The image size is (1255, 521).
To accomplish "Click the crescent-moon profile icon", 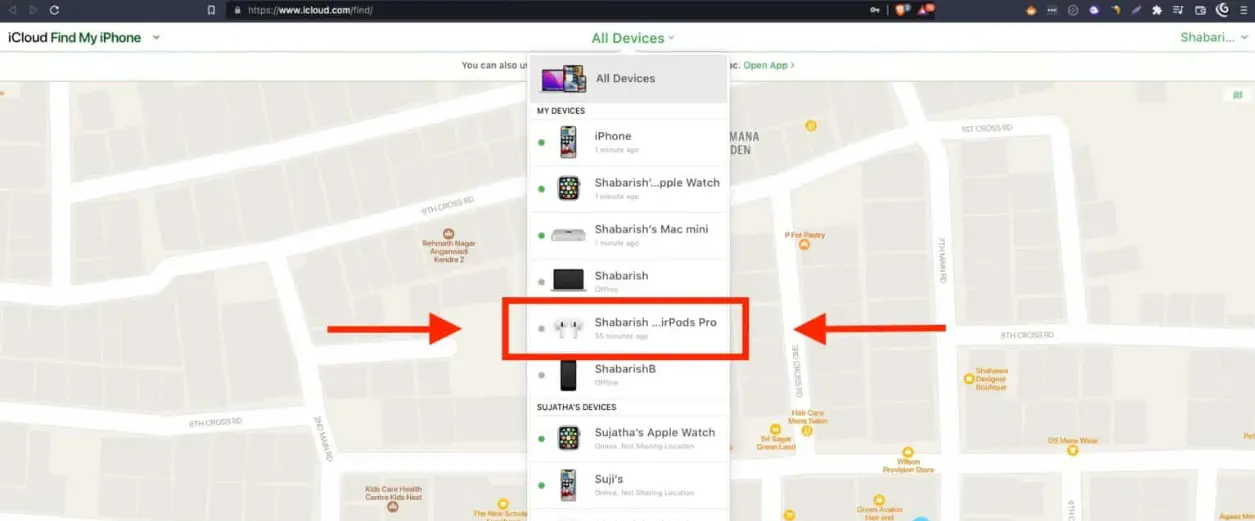I will pos(1222,10).
